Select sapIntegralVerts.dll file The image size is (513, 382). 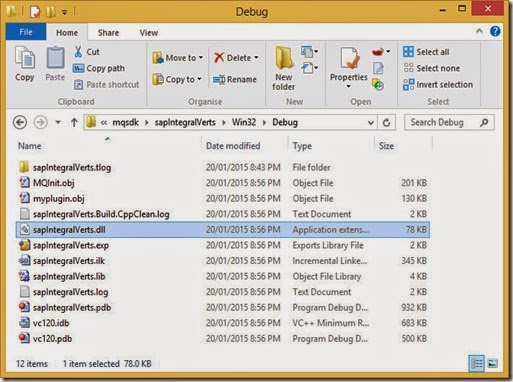(x=223, y=230)
